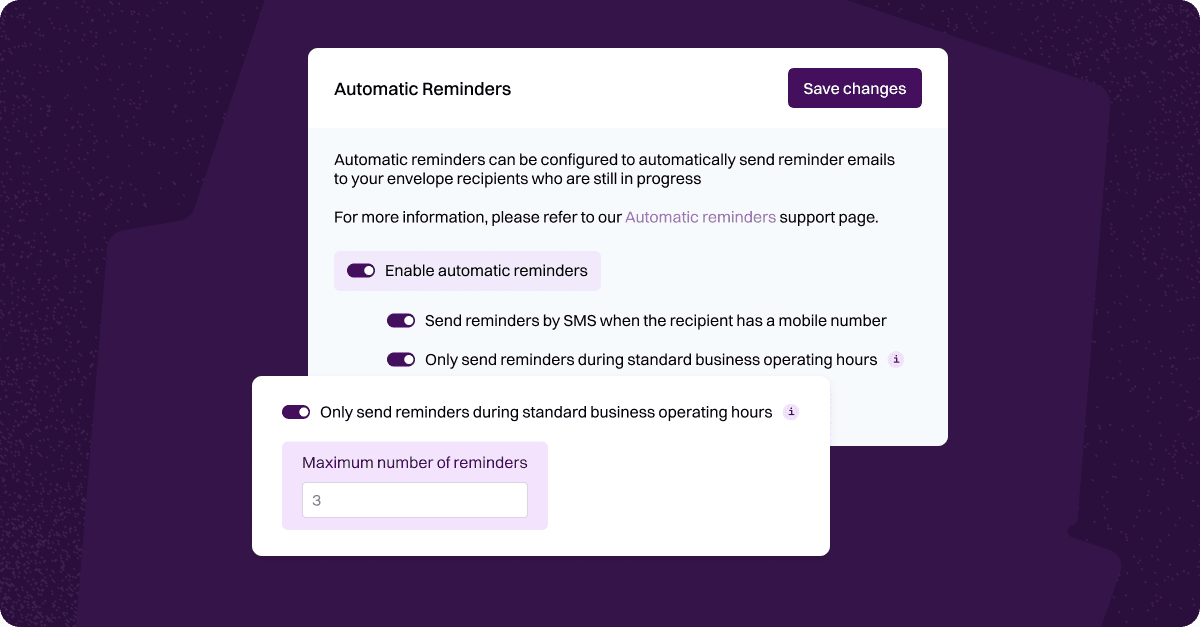
Task: Click the placeholder value 3 in the reminders field
Action: [317, 500]
